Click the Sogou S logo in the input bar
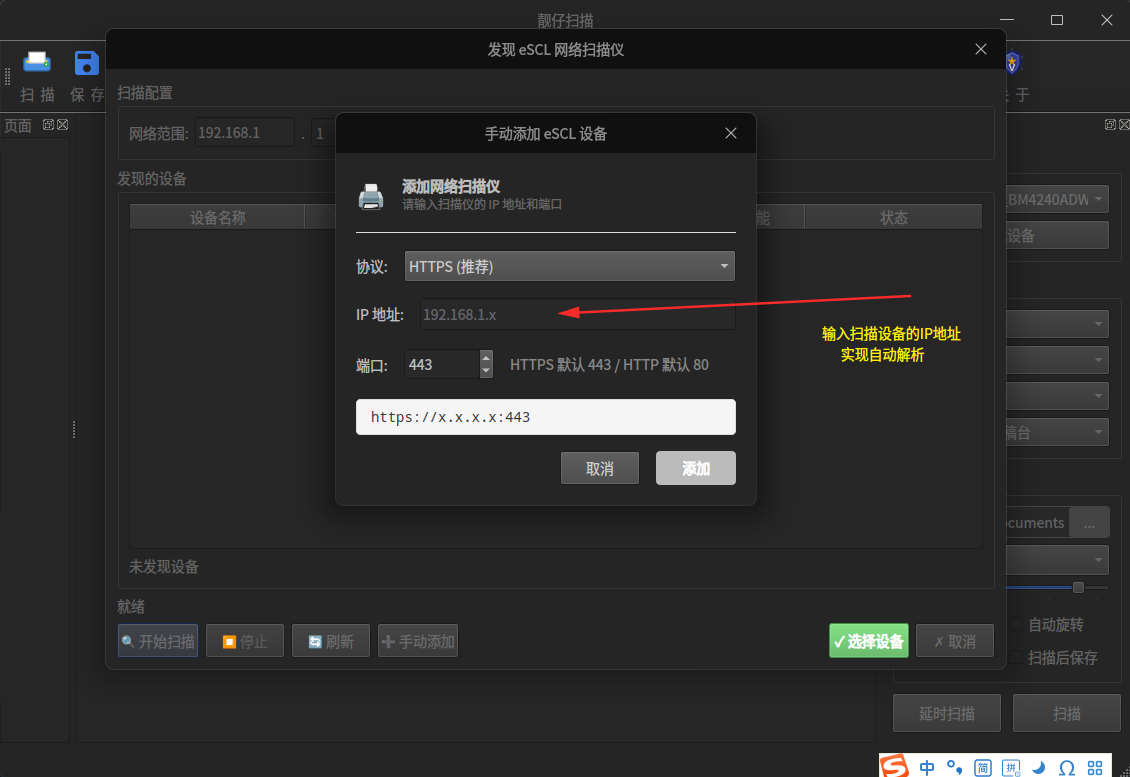The height and width of the screenshot is (777, 1130). 894,765
